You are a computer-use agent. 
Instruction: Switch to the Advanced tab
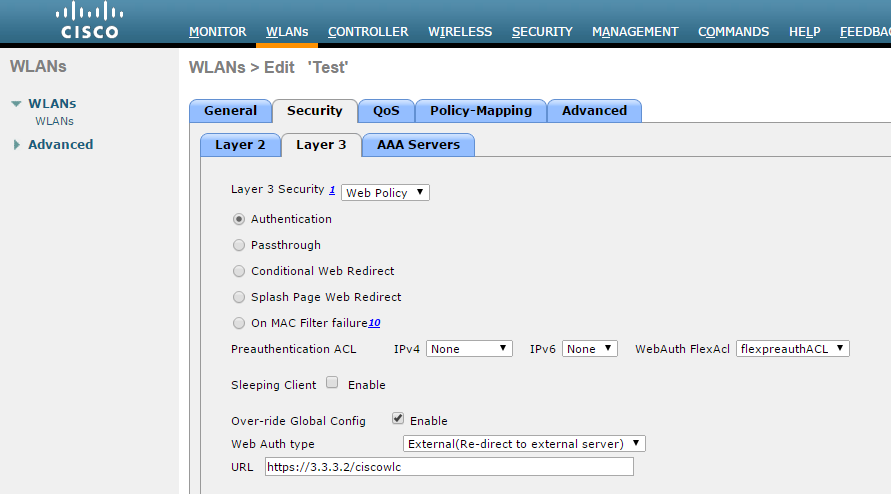point(594,111)
